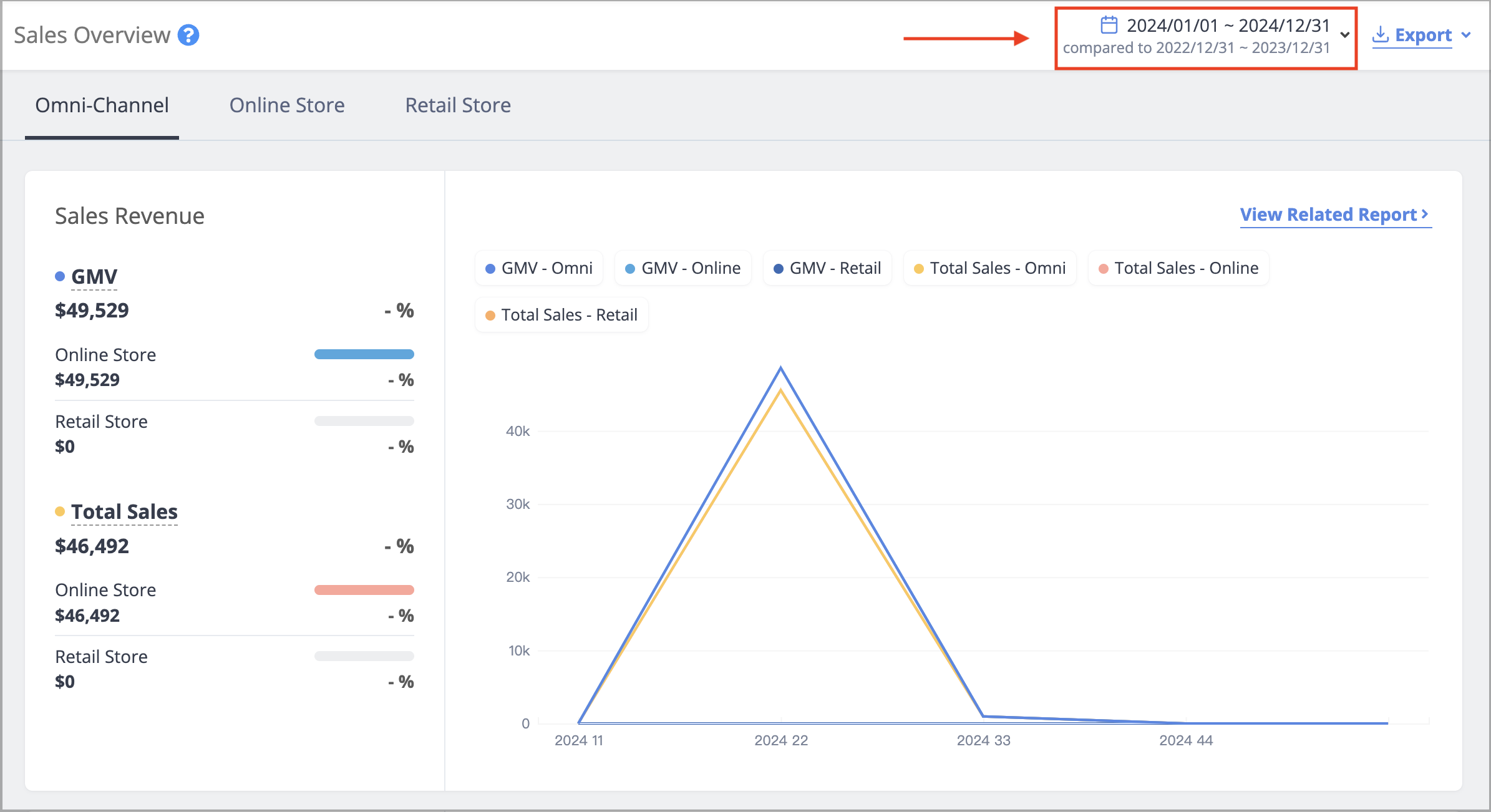Click the blue Online Store GMV progress bar
This screenshot has width=1491, height=812.
tap(364, 354)
